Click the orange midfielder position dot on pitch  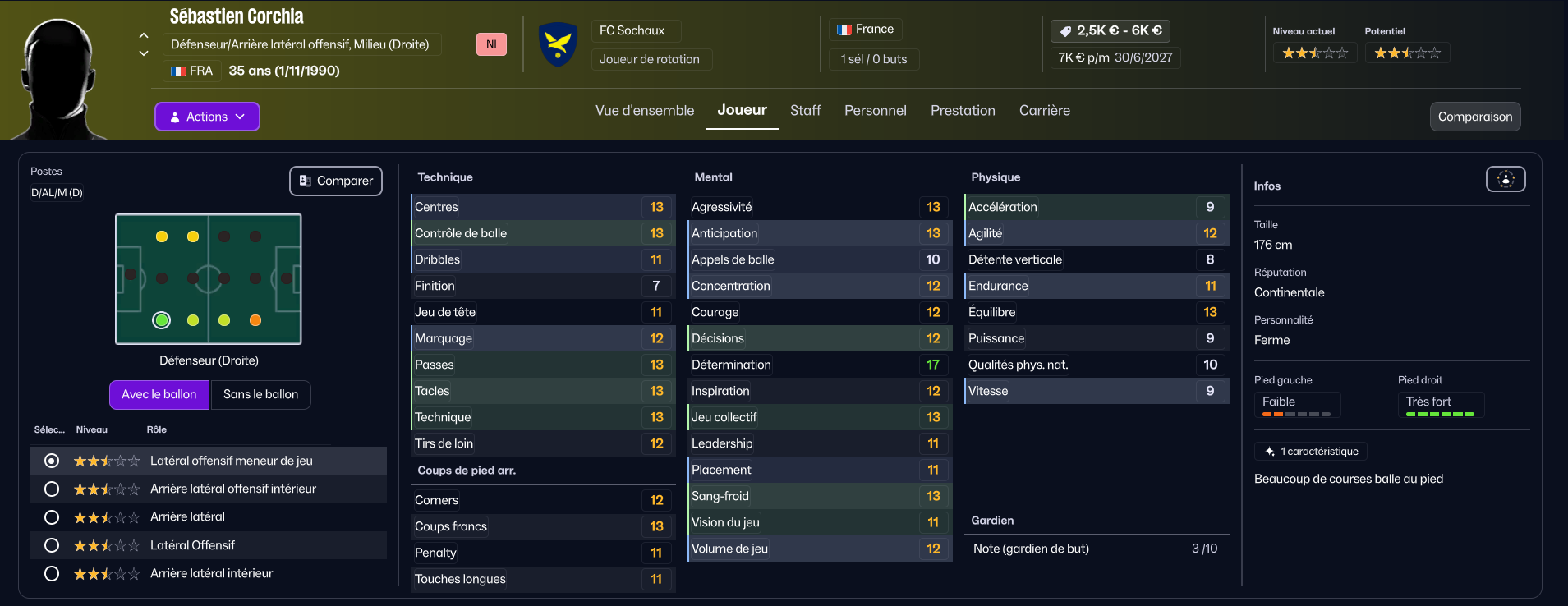pos(255,320)
